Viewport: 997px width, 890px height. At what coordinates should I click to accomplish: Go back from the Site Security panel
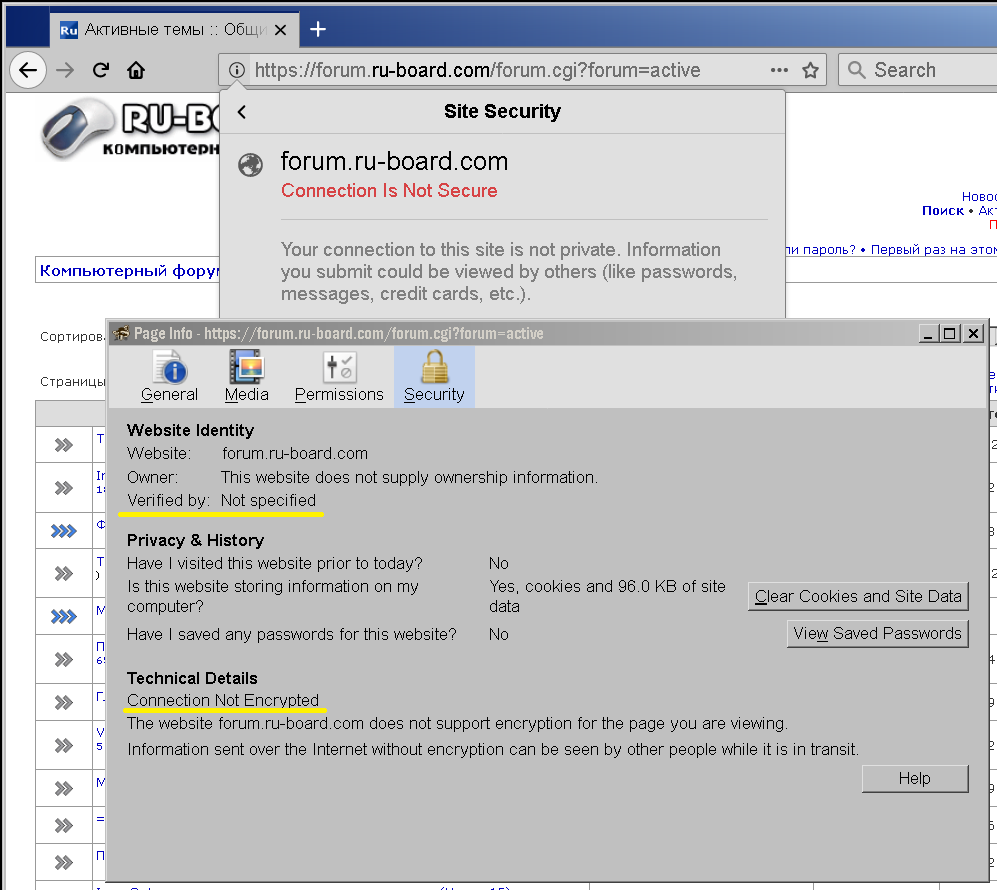tap(242, 112)
